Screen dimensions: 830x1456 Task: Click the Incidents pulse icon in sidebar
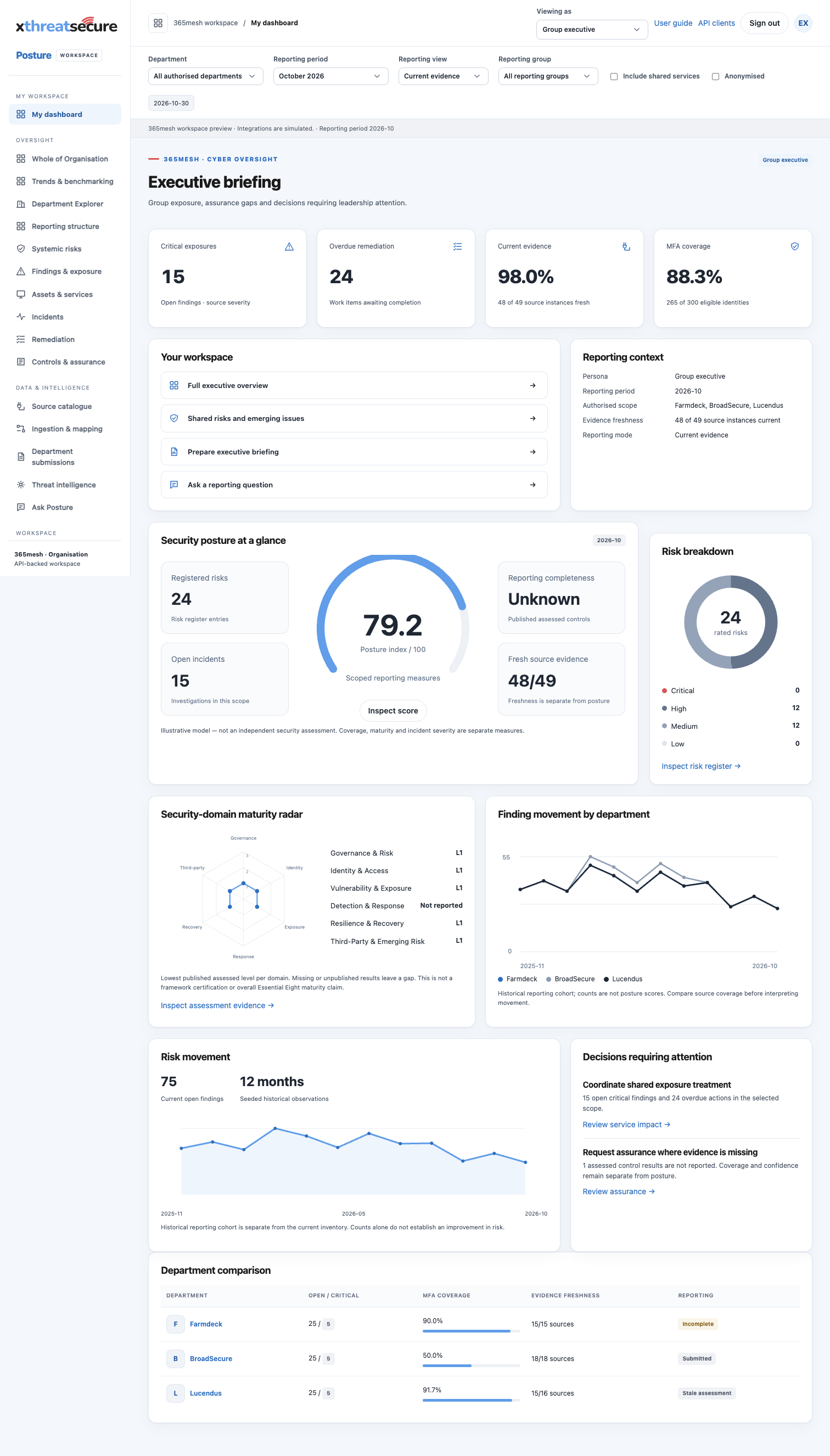[x=21, y=316]
